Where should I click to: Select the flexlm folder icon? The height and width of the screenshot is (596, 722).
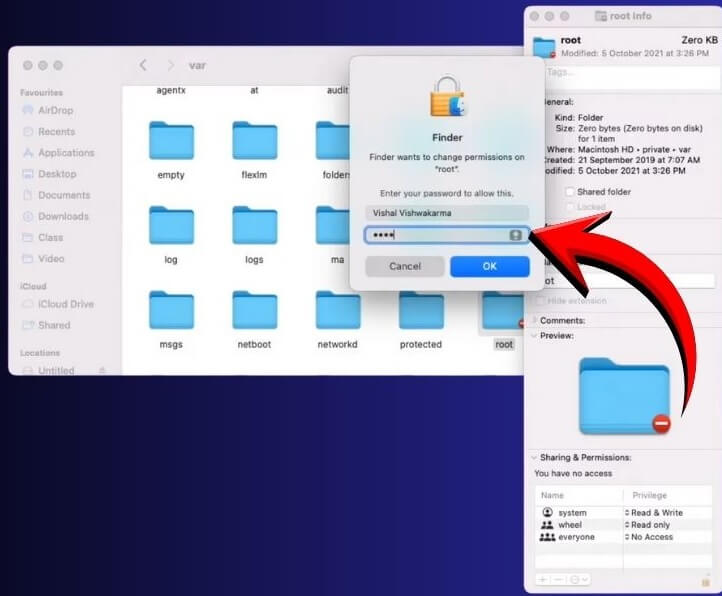[x=255, y=140]
